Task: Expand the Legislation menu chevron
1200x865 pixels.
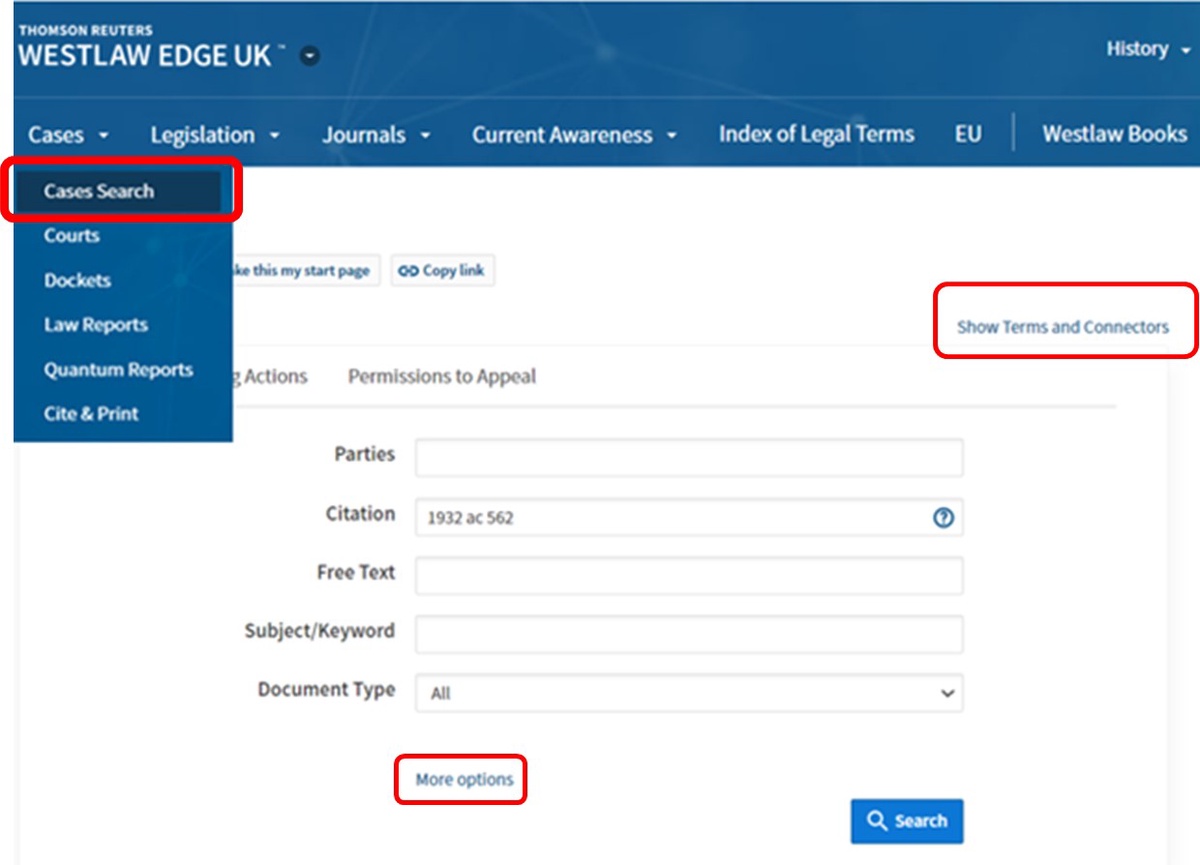Action: click(x=276, y=134)
